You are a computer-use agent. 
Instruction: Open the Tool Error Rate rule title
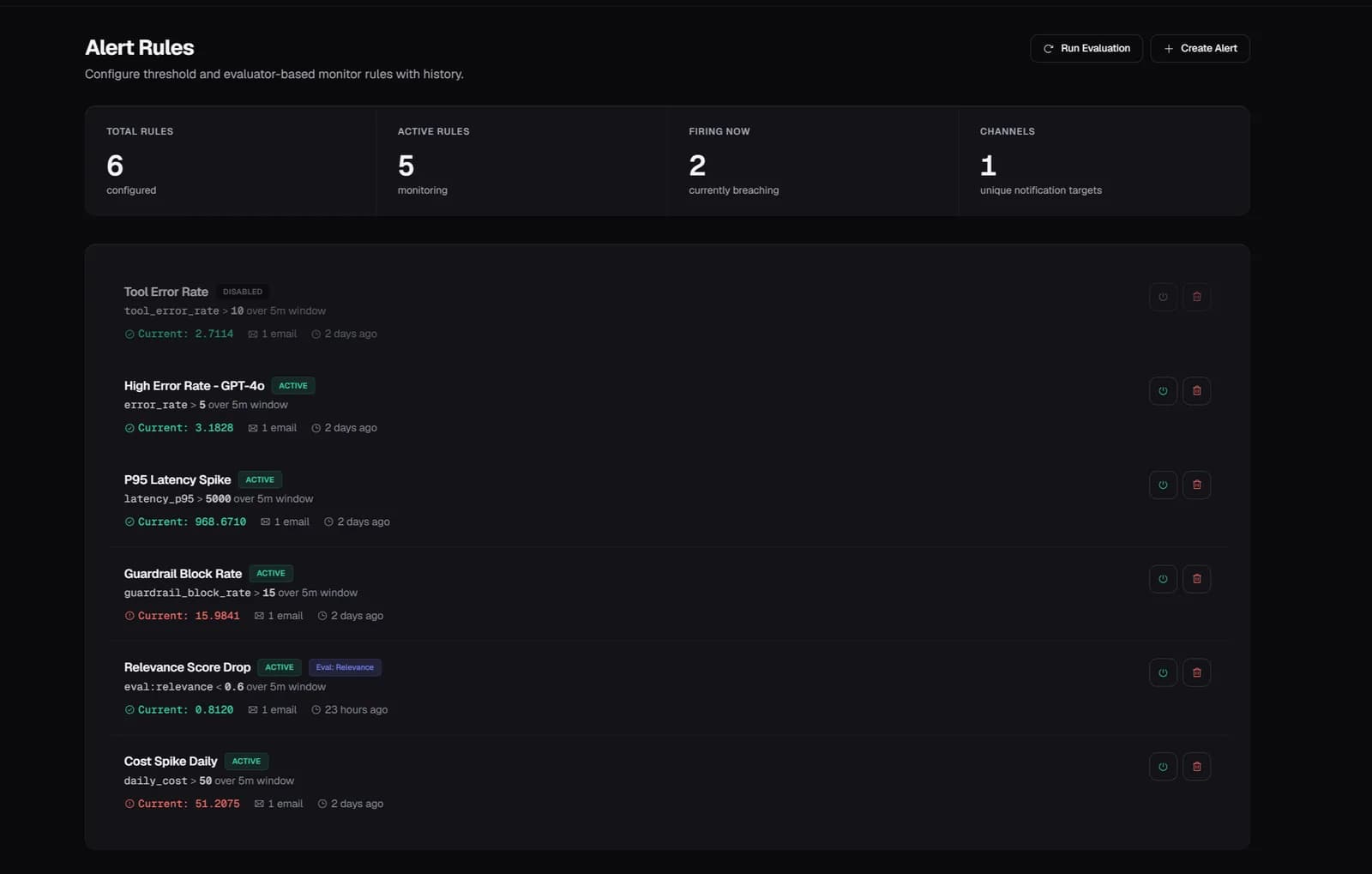click(x=166, y=292)
